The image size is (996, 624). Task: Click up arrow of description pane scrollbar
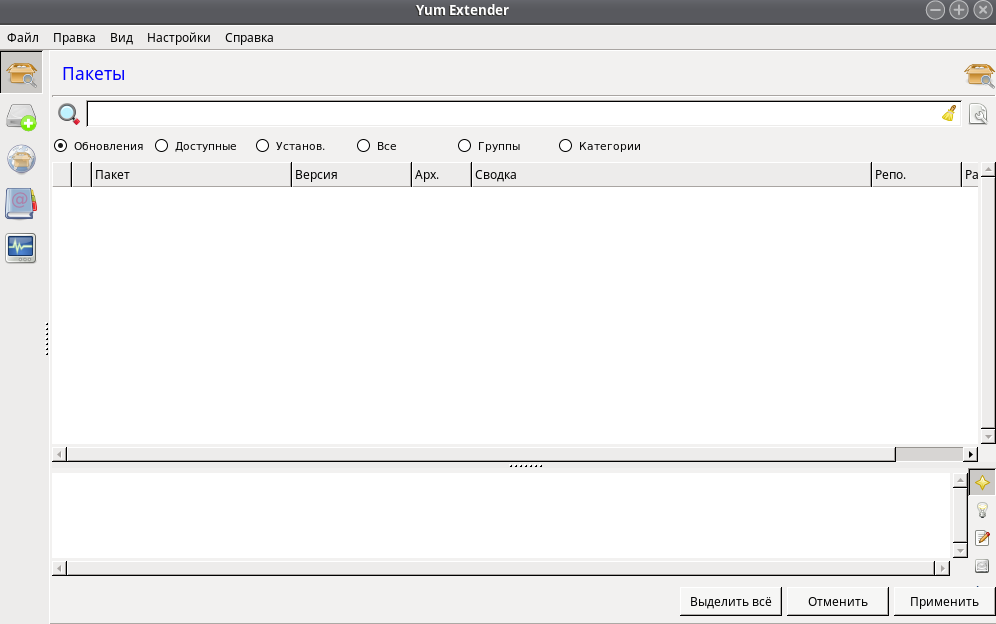pyautogui.click(x=960, y=481)
